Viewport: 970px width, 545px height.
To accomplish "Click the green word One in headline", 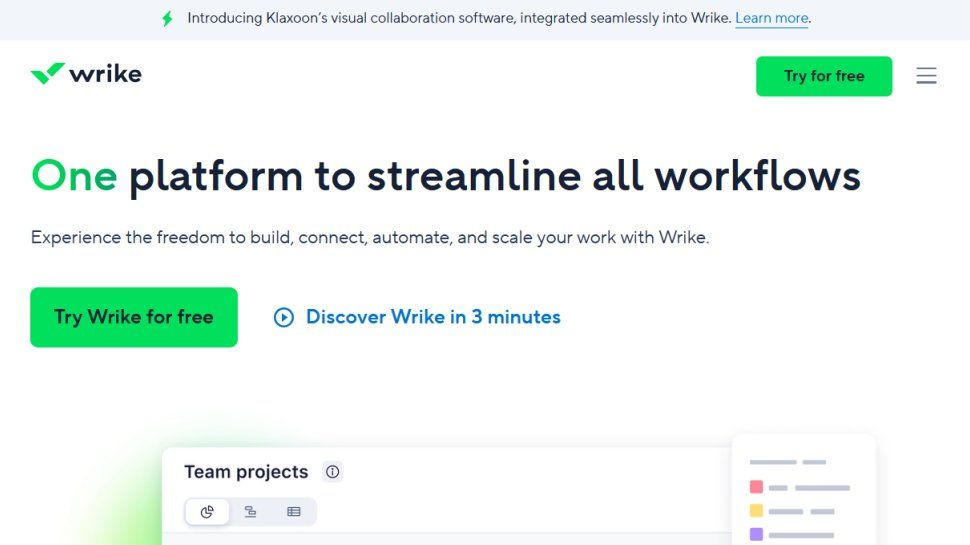I will coord(74,176).
